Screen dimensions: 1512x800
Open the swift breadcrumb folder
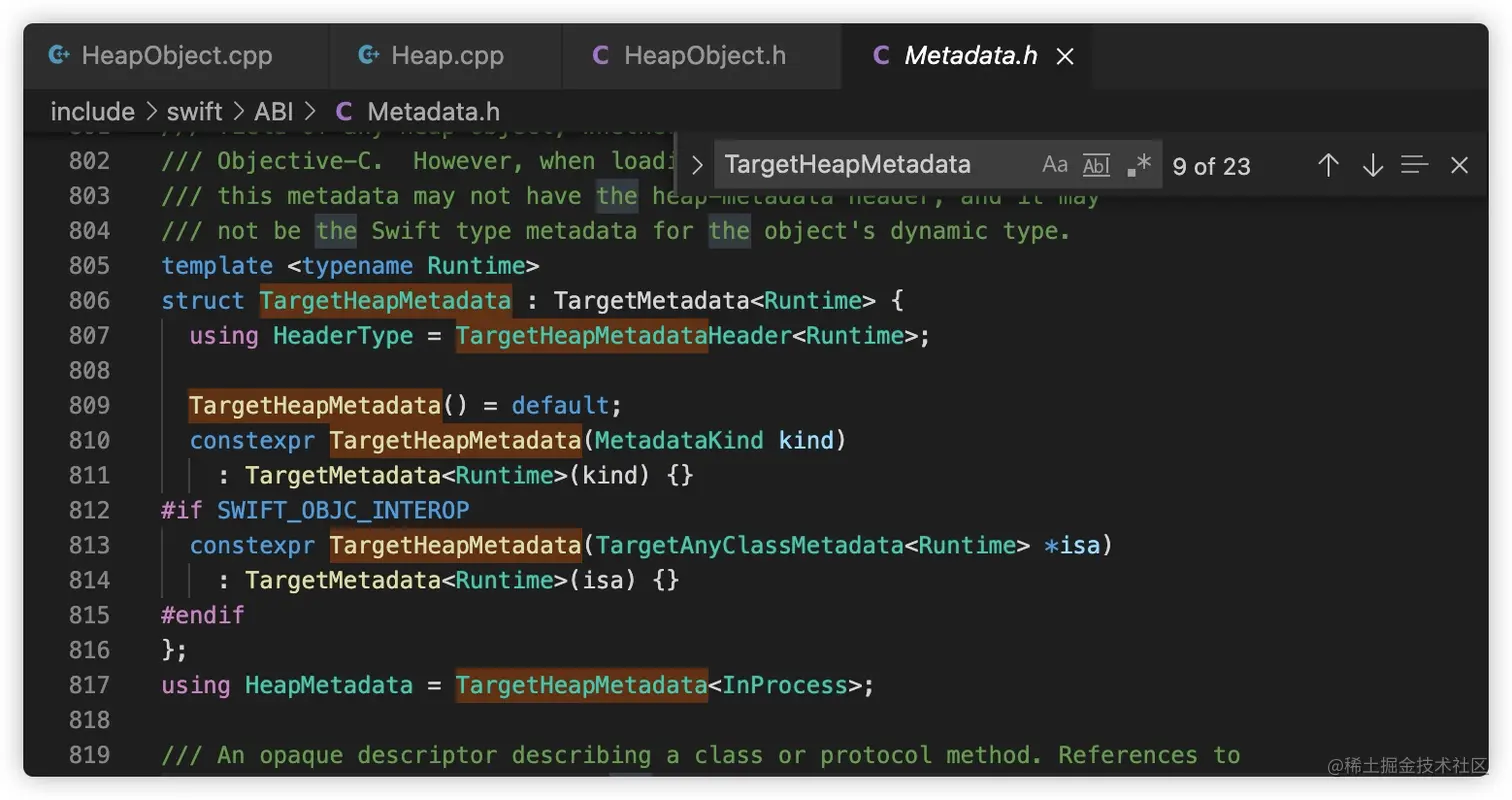pyautogui.click(x=194, y=112)
